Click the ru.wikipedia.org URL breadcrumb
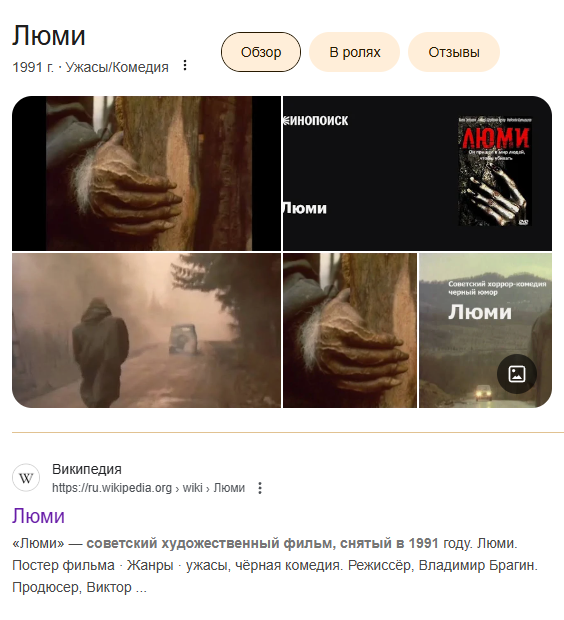Image resolution: width=564 pixels, height=620 pixels. tap(148, 488)
